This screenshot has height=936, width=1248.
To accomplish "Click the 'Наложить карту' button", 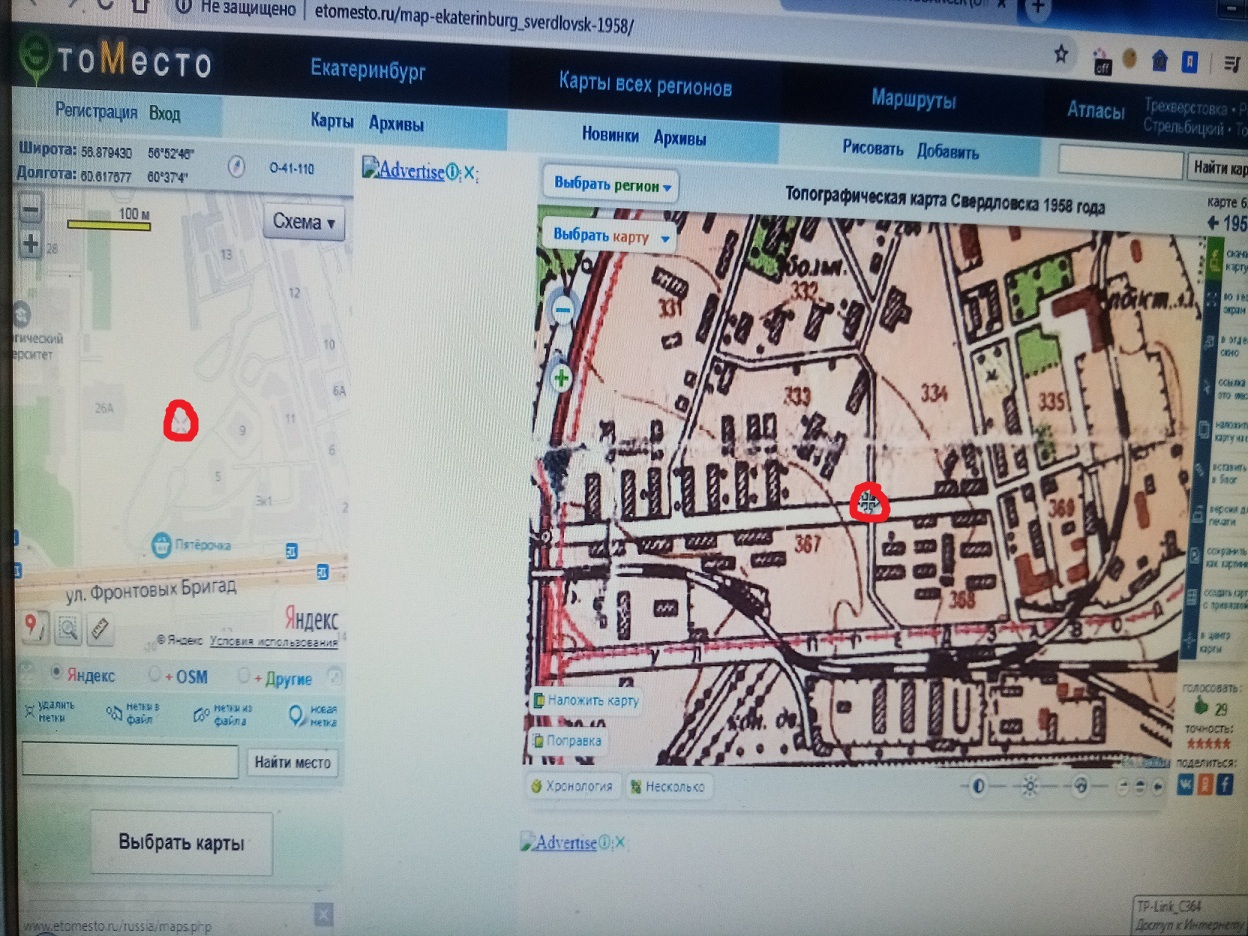I will pyautogui.click(x=586, y=700).
